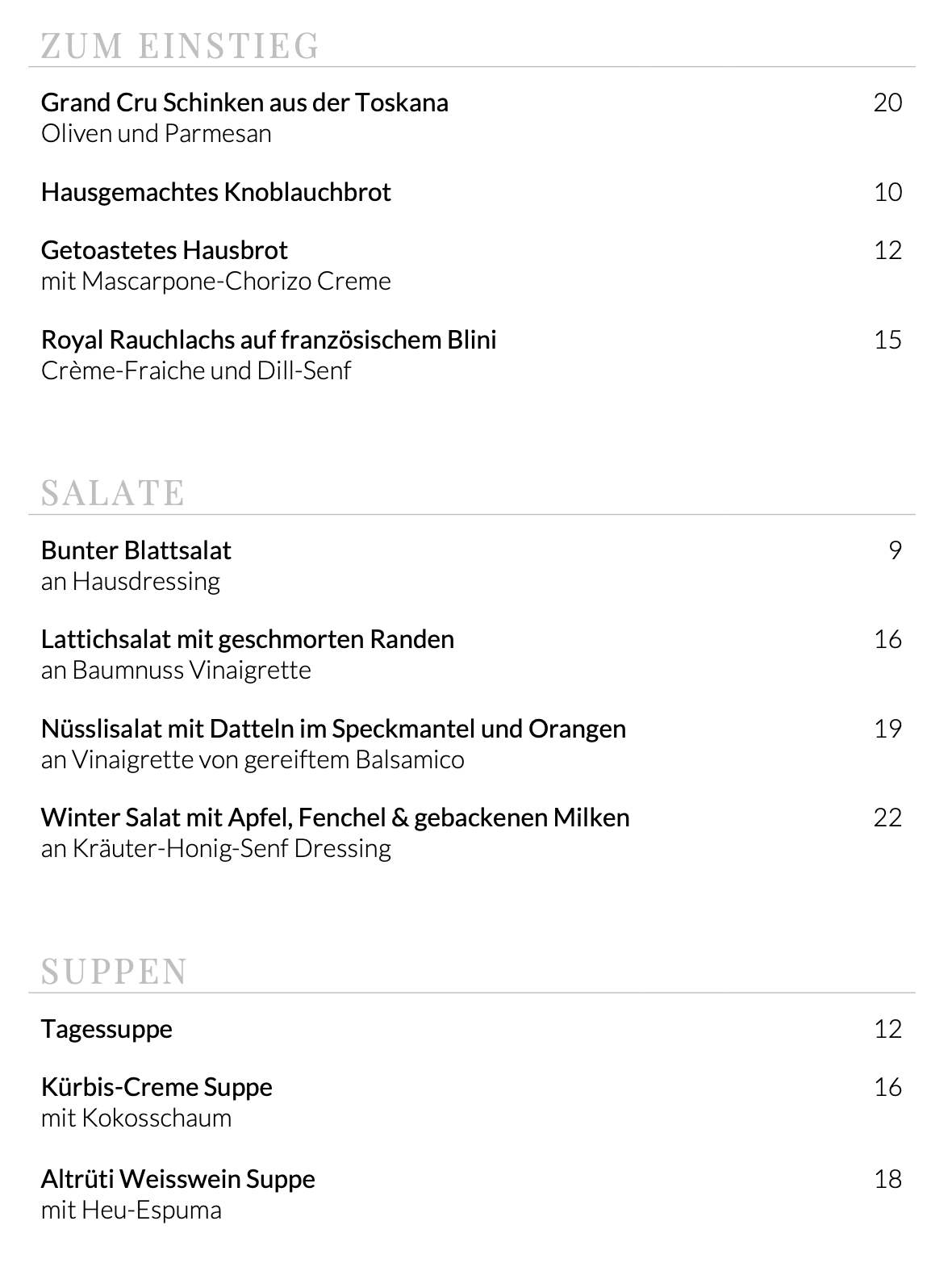Click price 20 for Grand Cru Schinken
Viewport: 952px width, 1267px height.
(x=887, y=103)
